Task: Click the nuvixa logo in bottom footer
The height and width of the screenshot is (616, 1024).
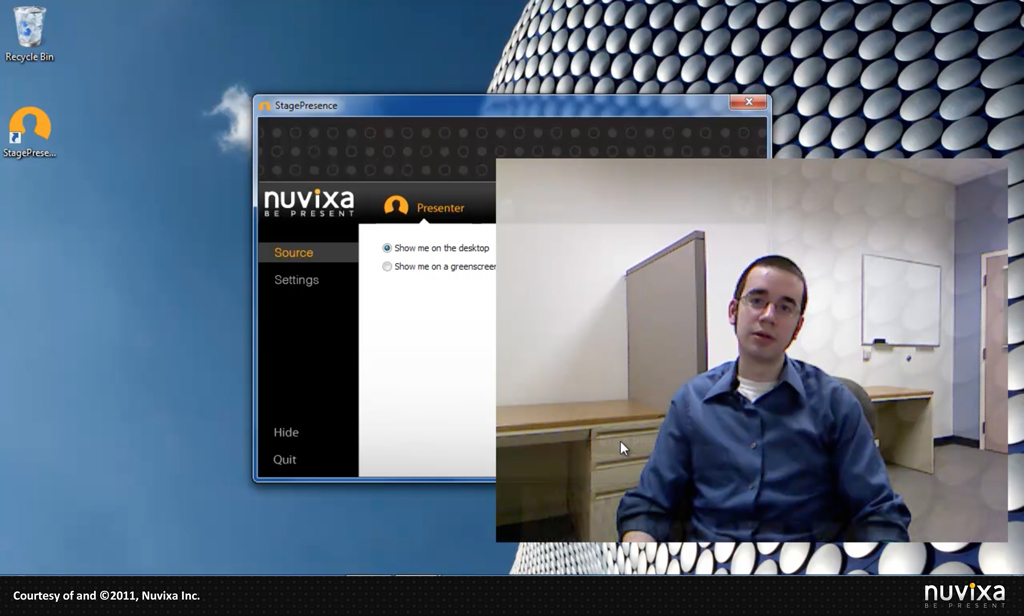Action: (x=964, y=594)
